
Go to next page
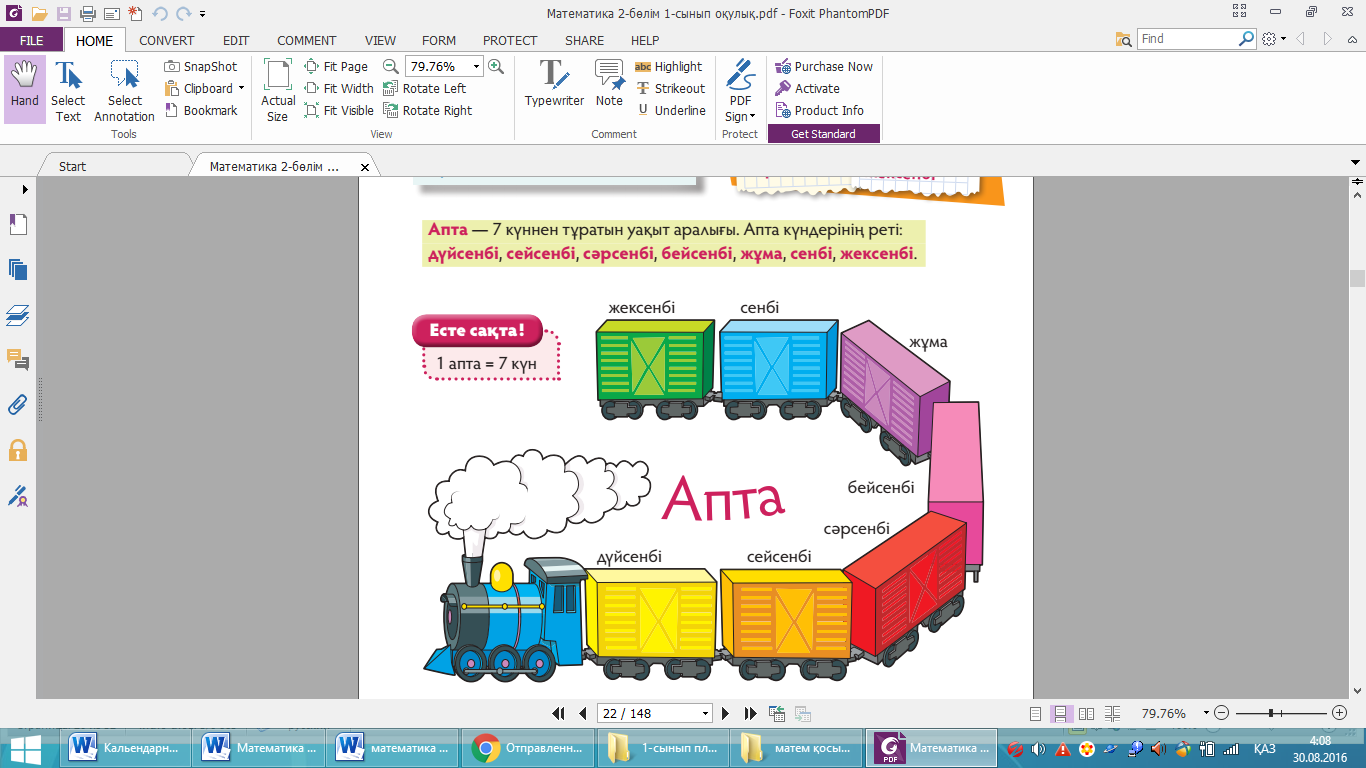pyautogui.click(x=727, y=713)
